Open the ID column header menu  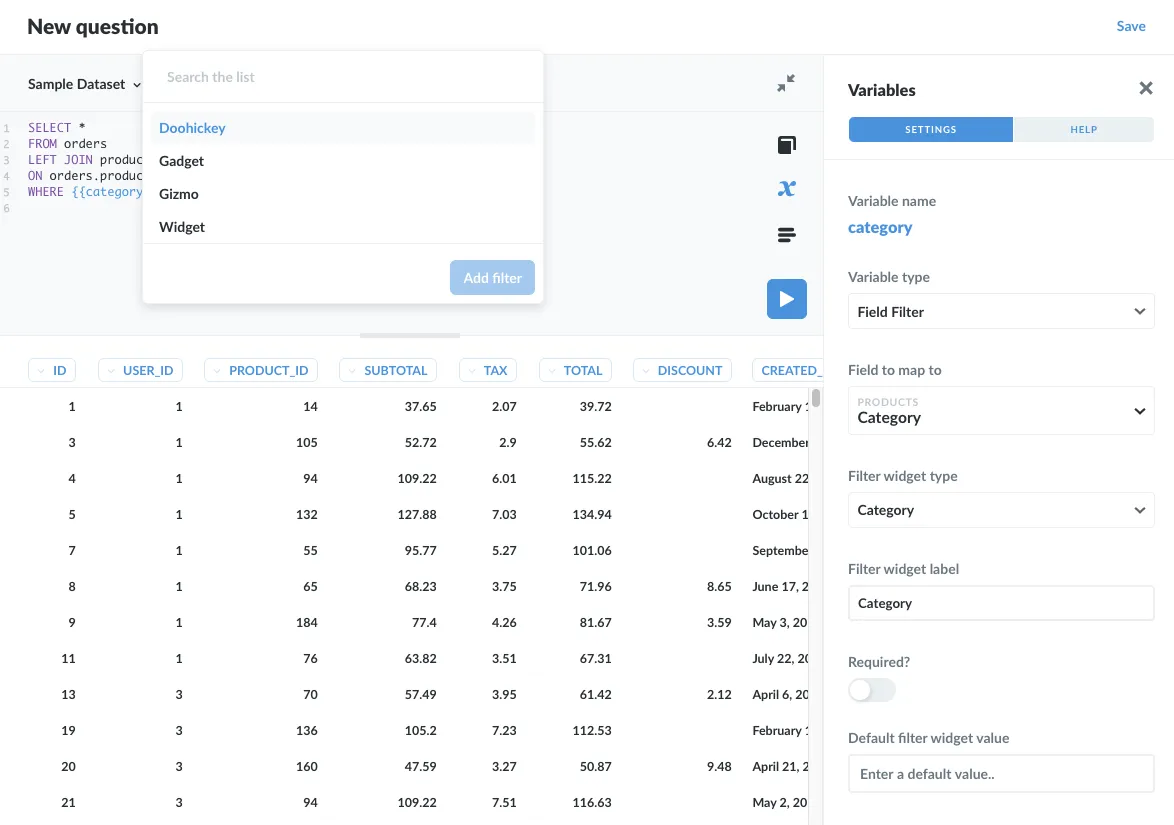point(52,371)
